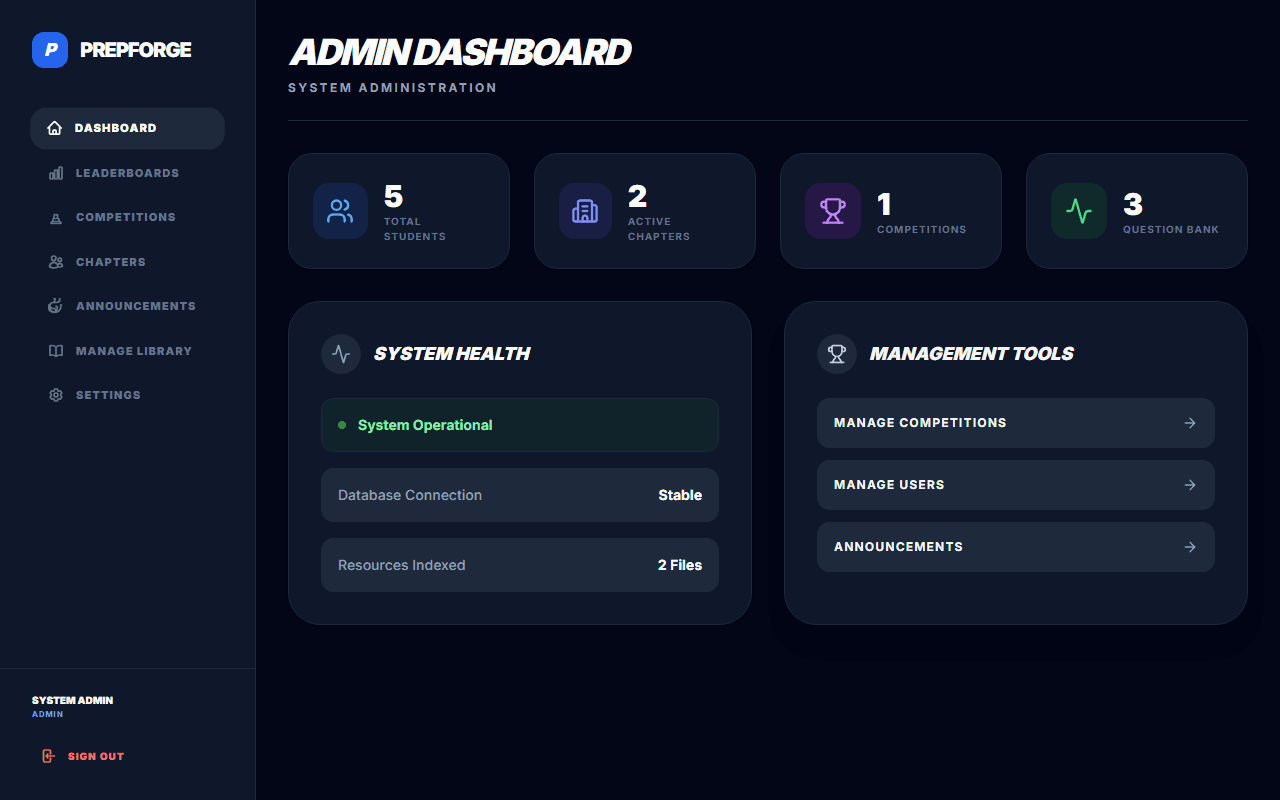The height and width of the screenshot is (800, 1280).
Task: Click the Management Tools trophy icon
Action: coord(837,354)
